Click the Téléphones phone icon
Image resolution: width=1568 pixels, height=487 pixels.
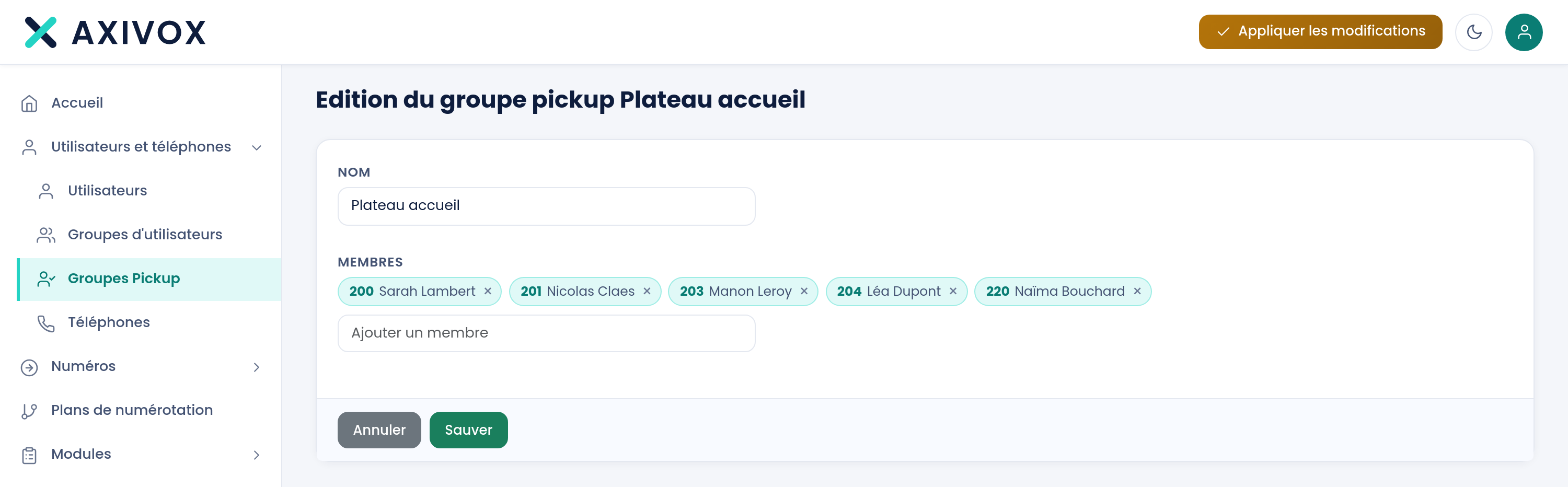(47, 323)
